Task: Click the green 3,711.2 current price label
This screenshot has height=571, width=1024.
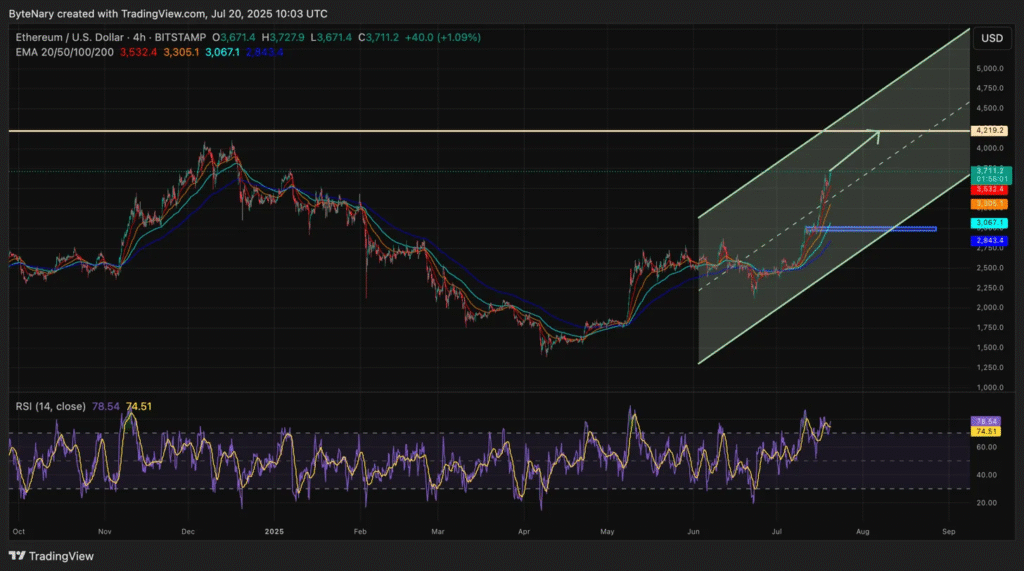Action: [989, 171]
